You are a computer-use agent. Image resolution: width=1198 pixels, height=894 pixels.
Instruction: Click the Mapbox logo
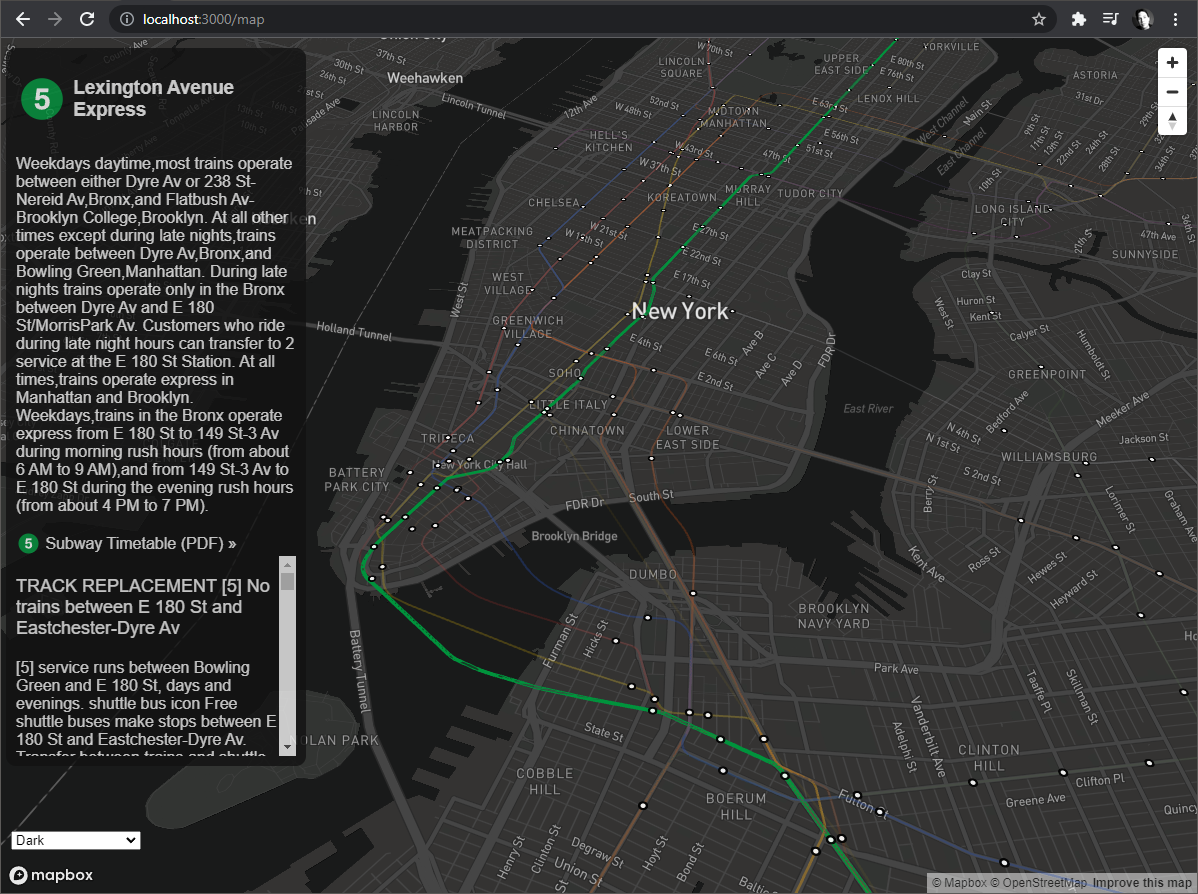[51, 875]
